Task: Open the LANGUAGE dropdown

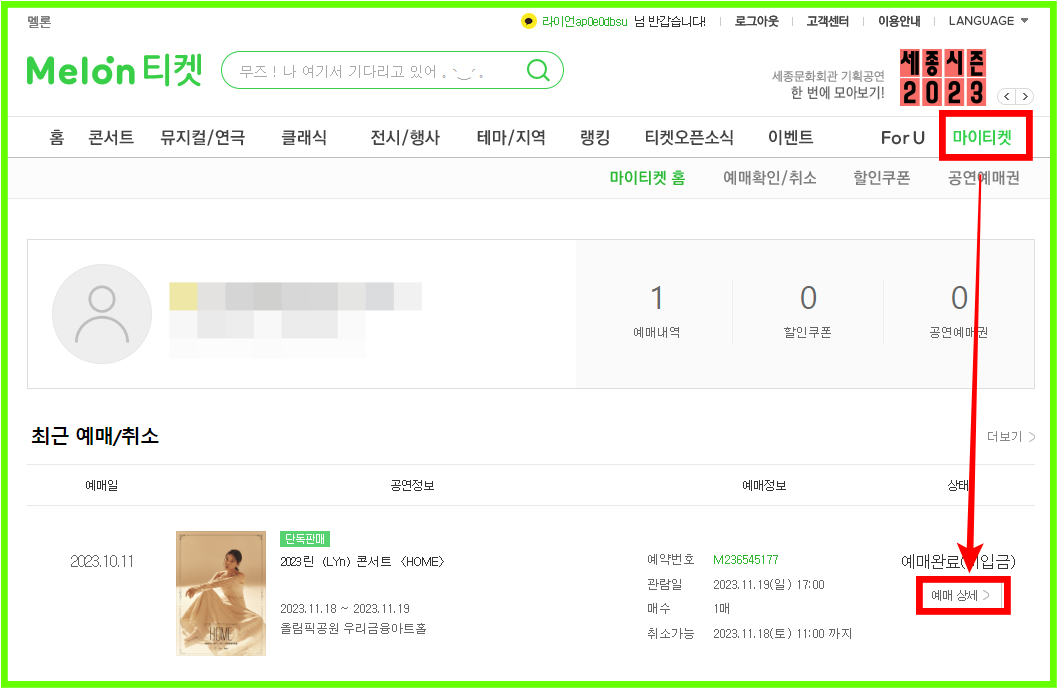Action: tap(988, 21)
